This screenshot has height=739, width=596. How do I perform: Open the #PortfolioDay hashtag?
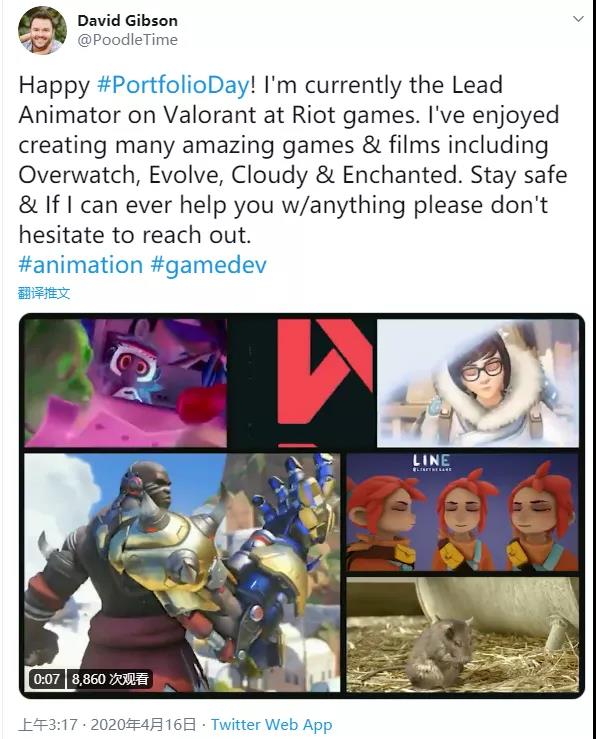(173, 85)
